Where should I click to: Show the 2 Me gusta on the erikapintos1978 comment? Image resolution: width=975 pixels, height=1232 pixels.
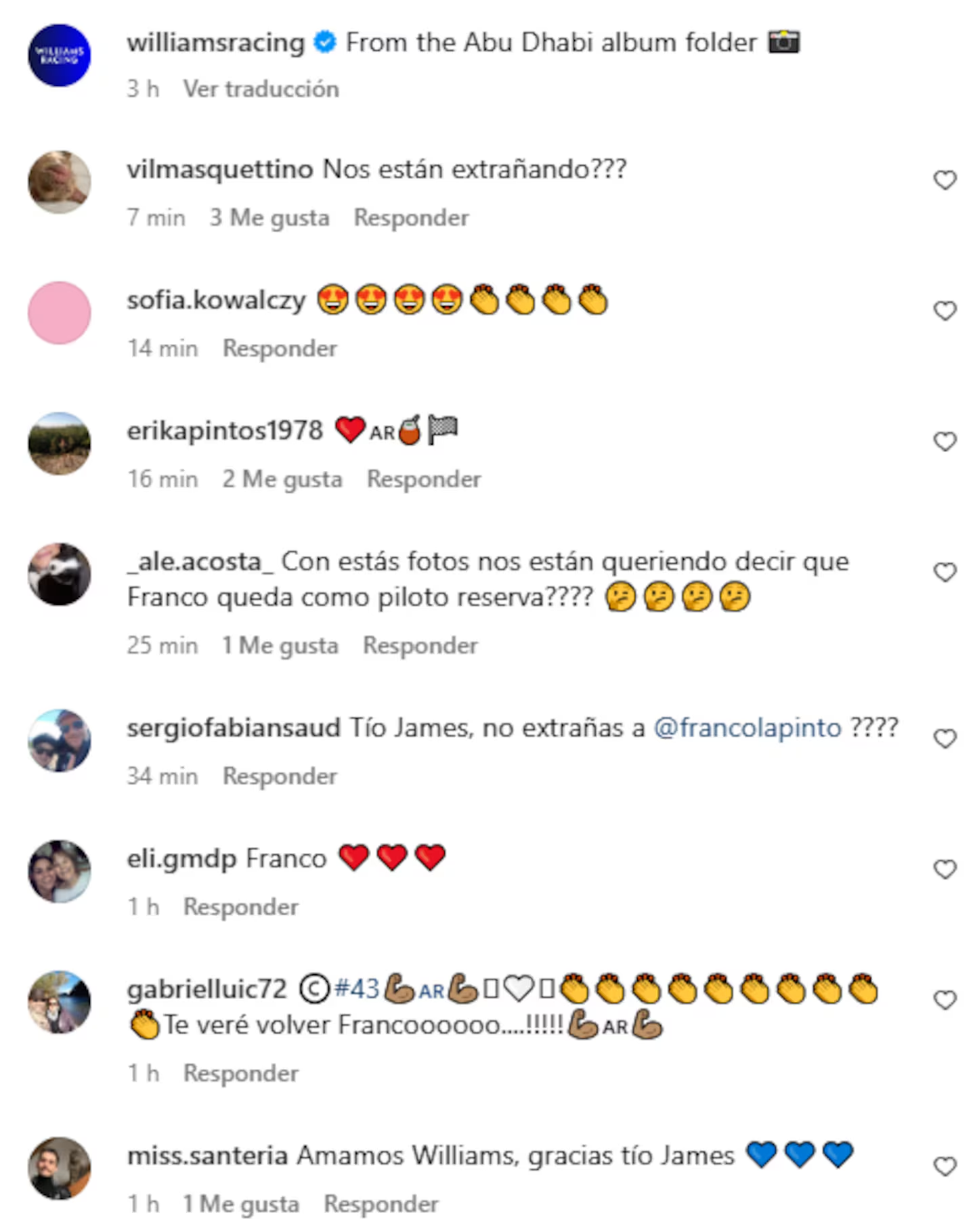coord(282,479)
